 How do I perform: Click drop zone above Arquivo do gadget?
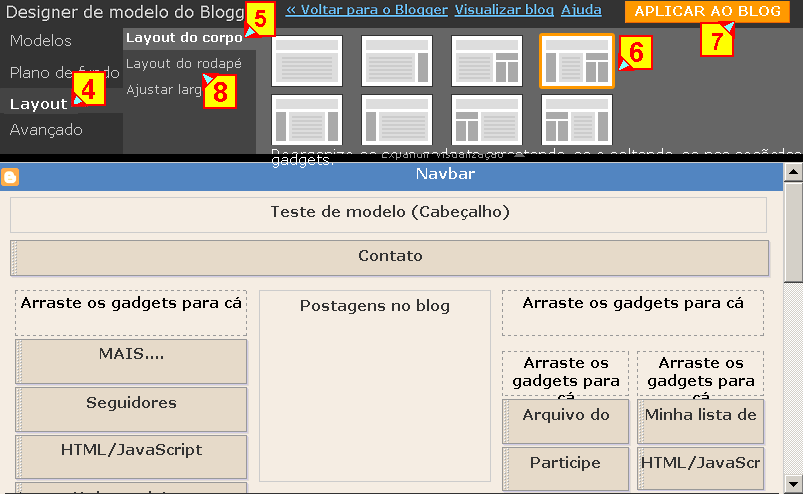[x=565, y=374]
